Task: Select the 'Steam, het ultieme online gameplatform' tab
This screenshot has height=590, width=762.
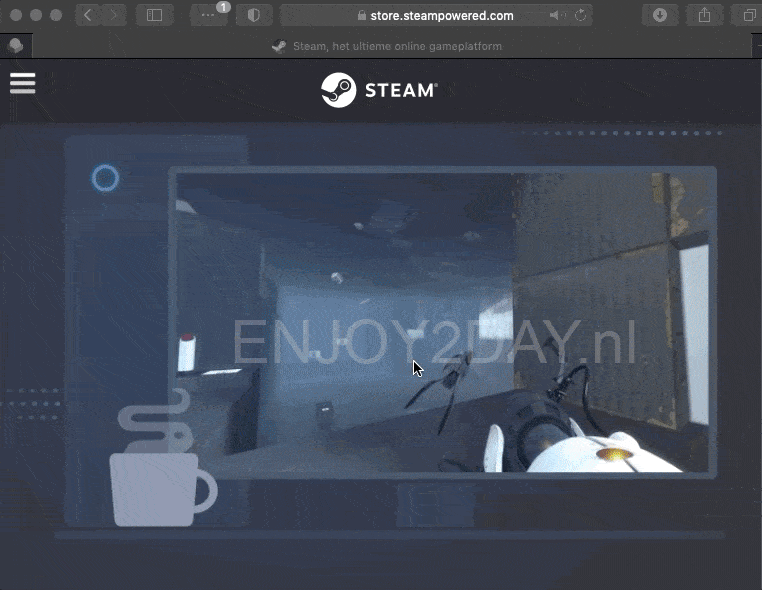Action: (x=392, y=46)
